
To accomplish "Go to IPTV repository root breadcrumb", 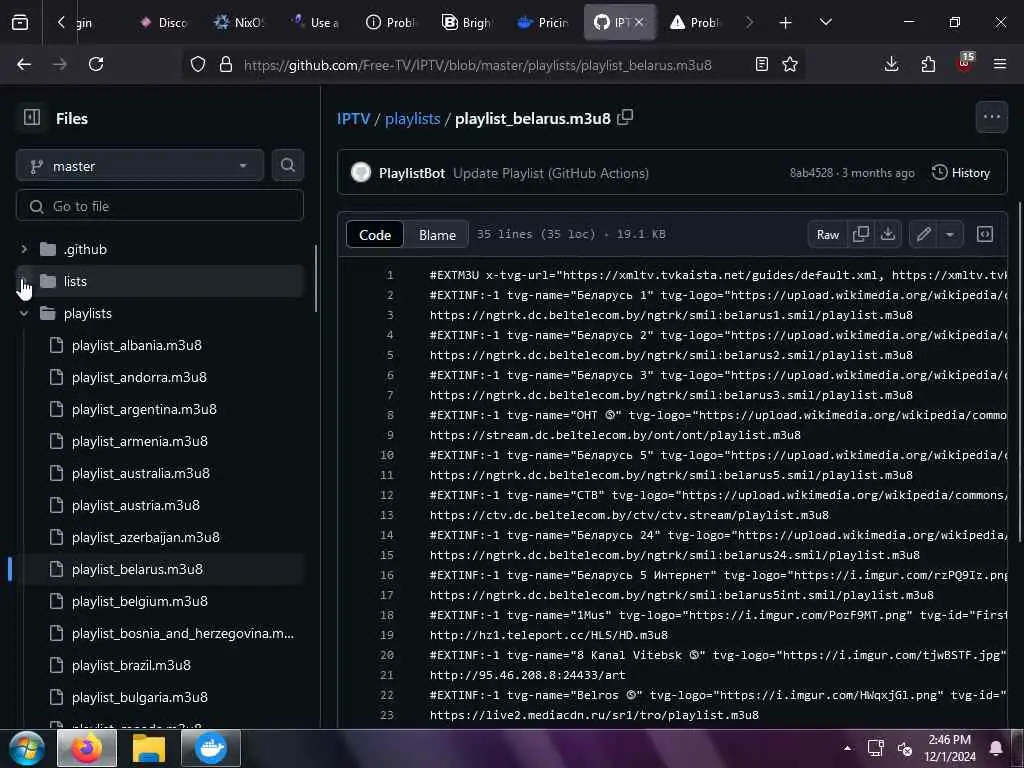I will pos(353,118).
